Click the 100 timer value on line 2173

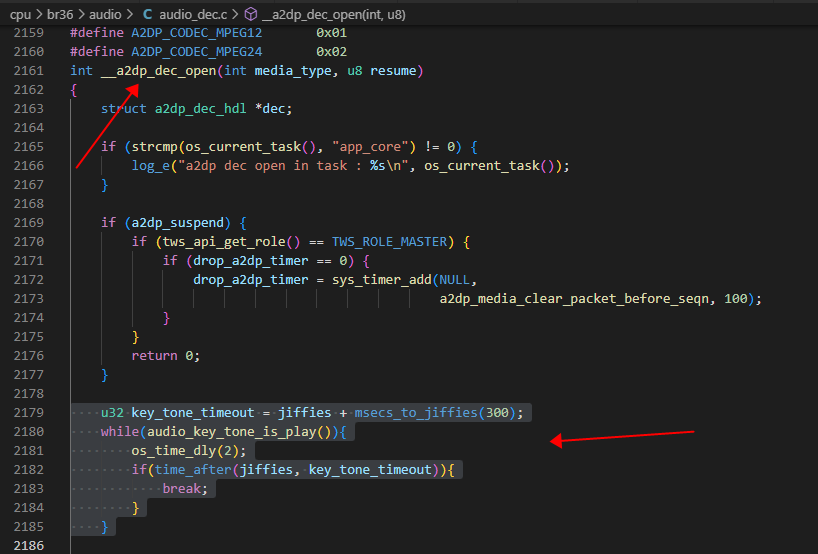pos(736,299)
